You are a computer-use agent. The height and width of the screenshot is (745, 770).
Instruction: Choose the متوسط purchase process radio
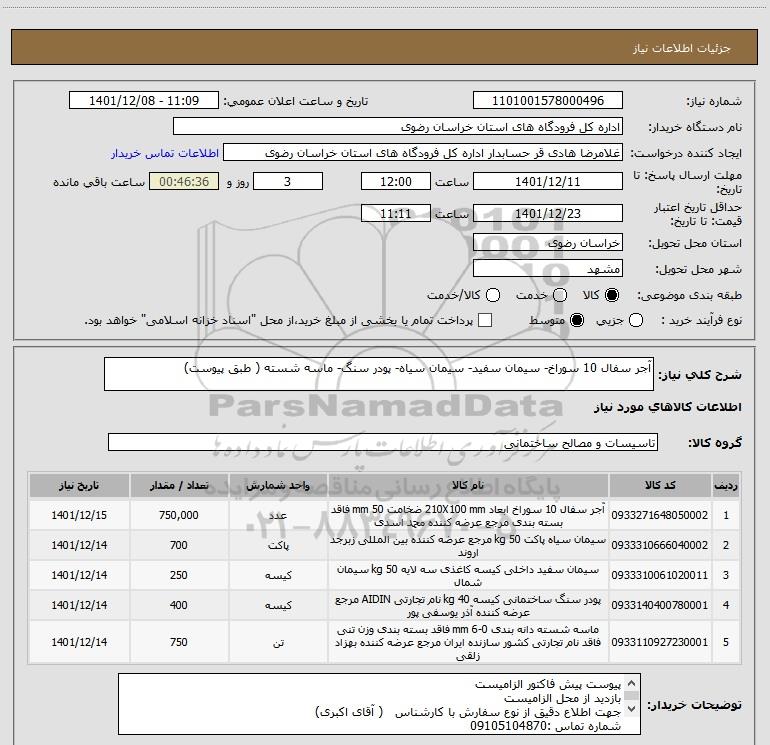tap(577, 321)
